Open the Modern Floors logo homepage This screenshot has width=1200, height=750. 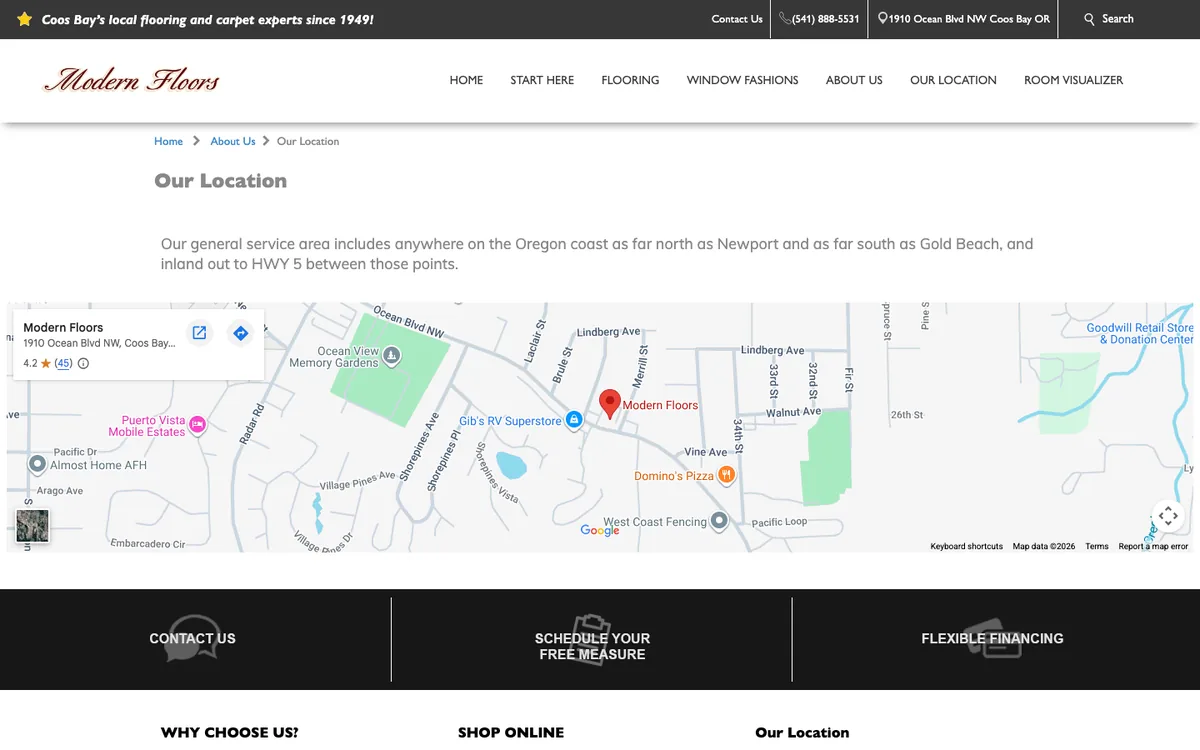coord(131,80)
